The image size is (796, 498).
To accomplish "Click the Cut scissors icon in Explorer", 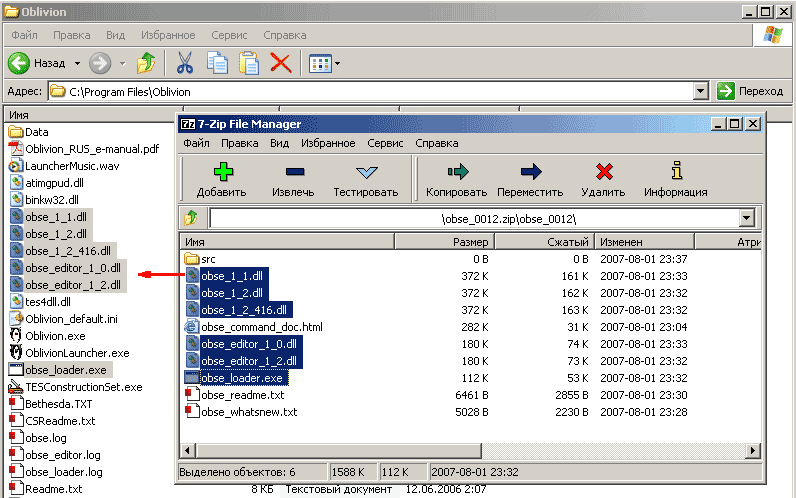I will (x=185, y=63).
